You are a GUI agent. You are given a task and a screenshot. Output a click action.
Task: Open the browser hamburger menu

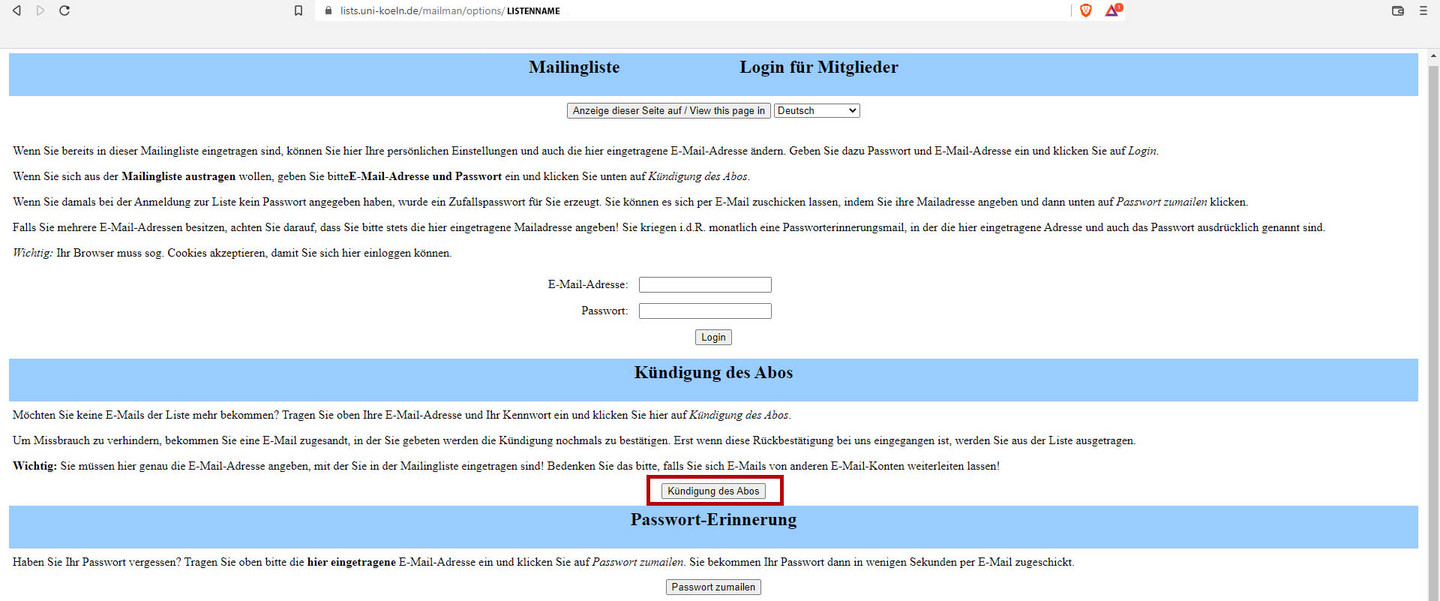(1423, 10)
